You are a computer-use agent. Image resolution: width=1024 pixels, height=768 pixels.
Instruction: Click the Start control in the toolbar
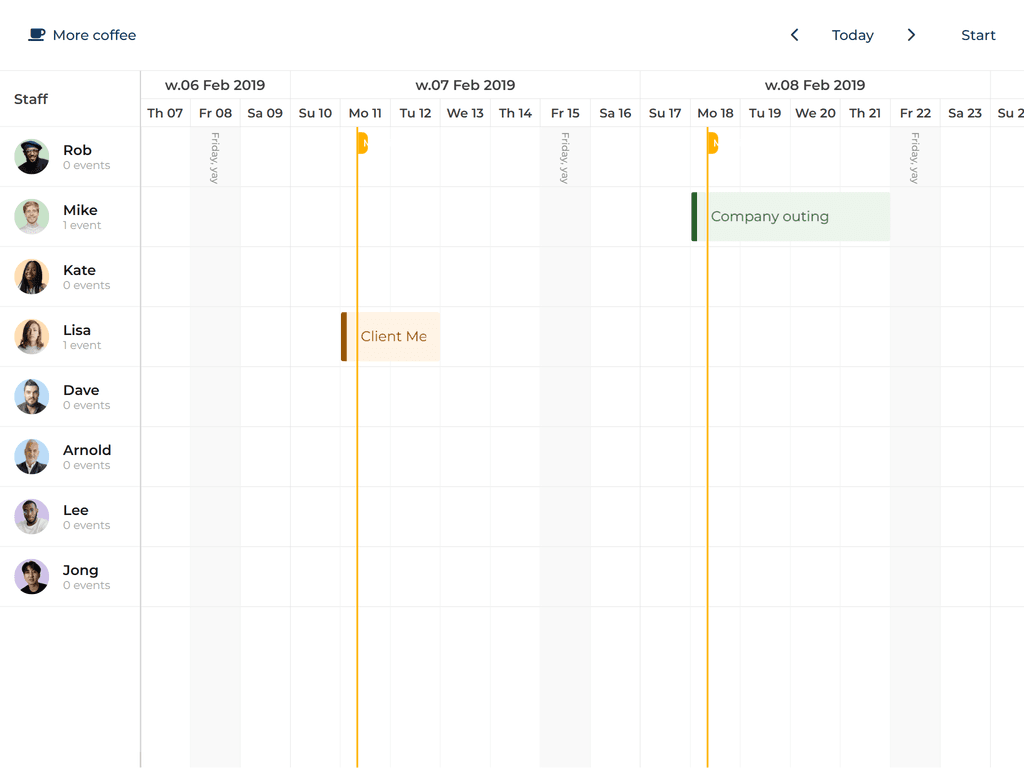pyautogui.click(x=978, y=34)
